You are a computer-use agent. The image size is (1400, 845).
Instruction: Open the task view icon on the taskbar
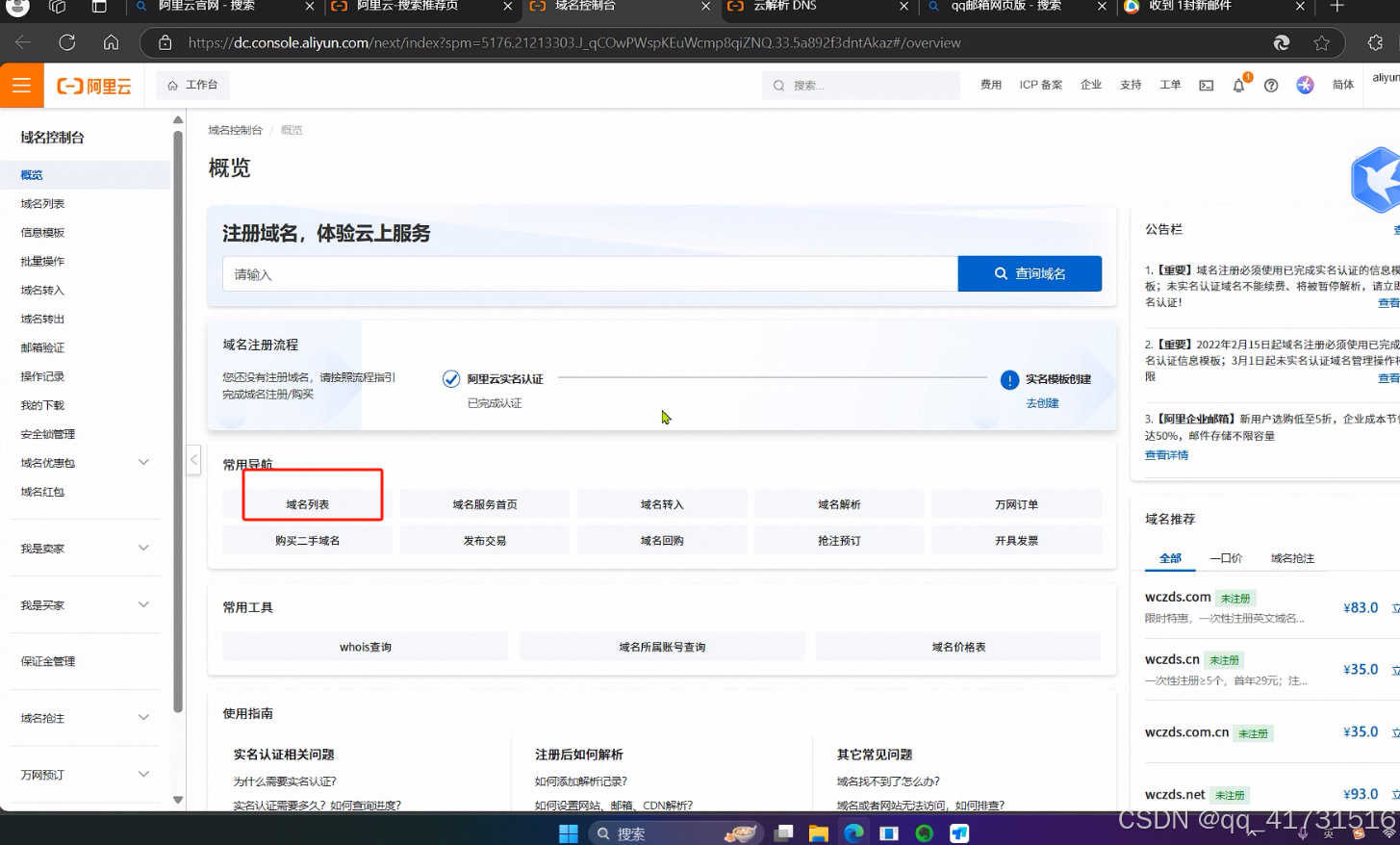click(x=784, y=832)
